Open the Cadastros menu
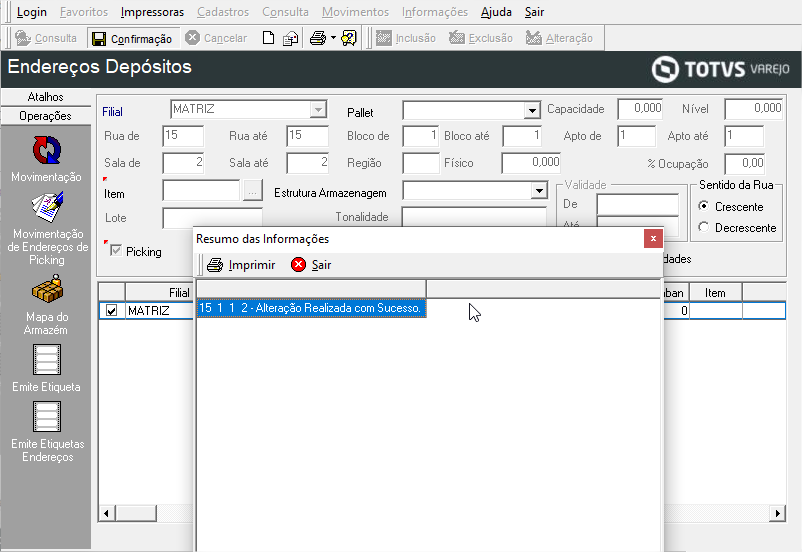This screenshot has height=552, width=802. [x=223, y=12]
